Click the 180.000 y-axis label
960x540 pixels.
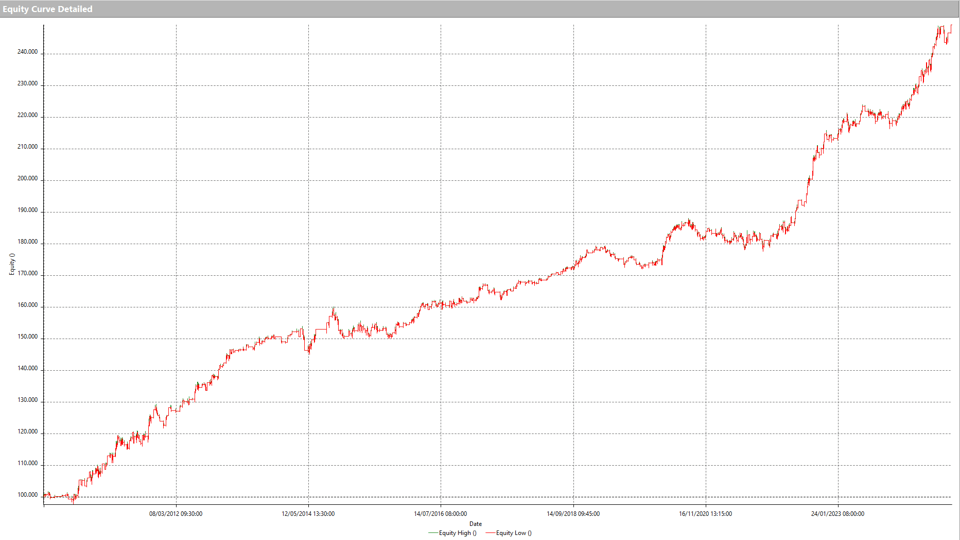[27, 243]
